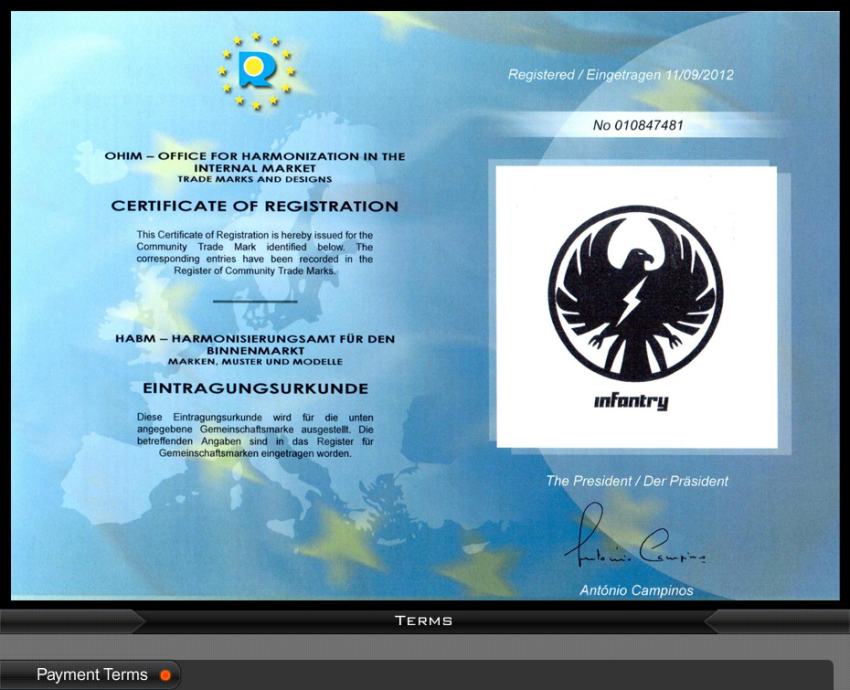850x690 pixels.
Task: Click the infantry wordmark under the eagle
Action: [x=632, y=402]
